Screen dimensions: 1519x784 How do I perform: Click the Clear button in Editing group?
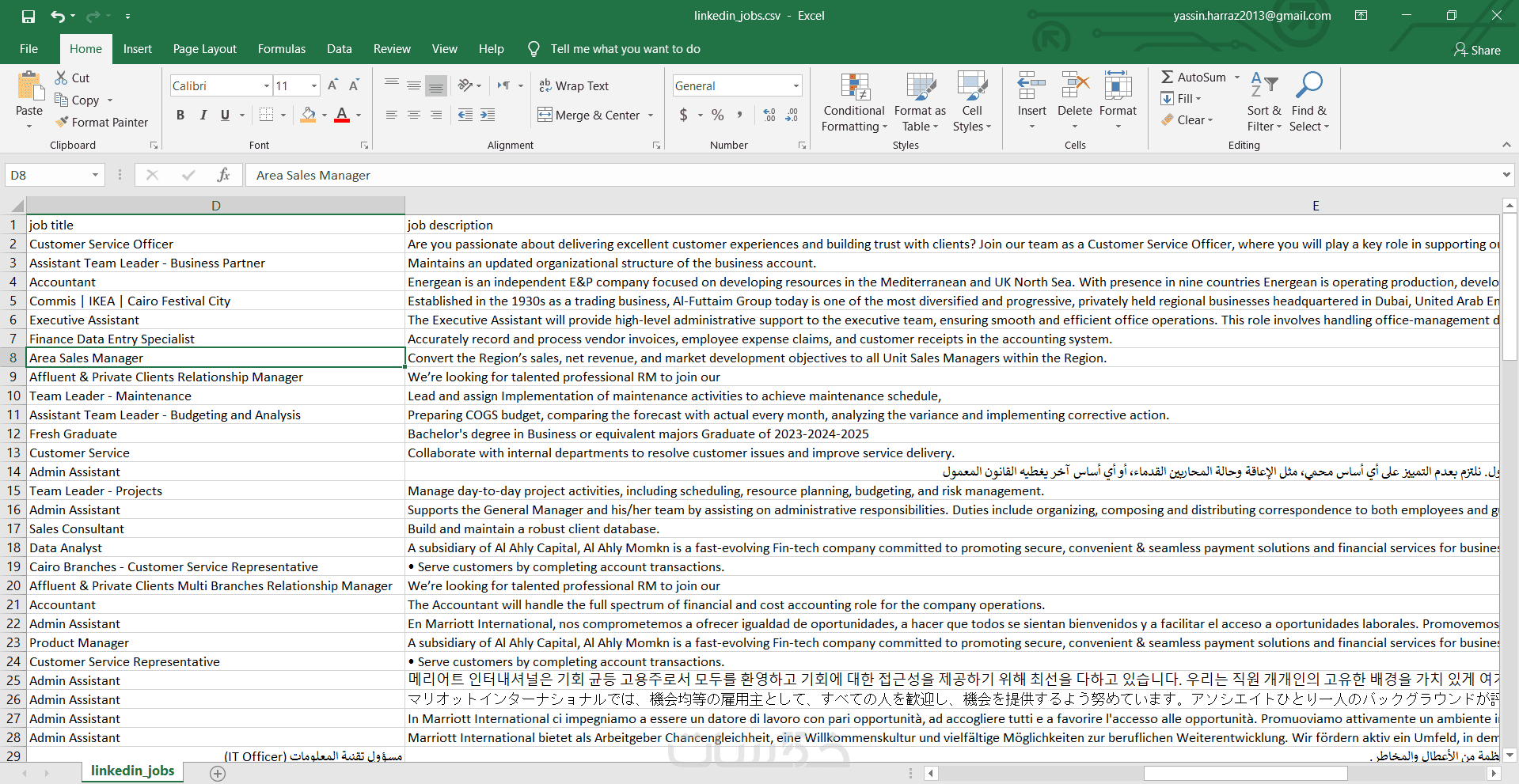point(1187,119)
